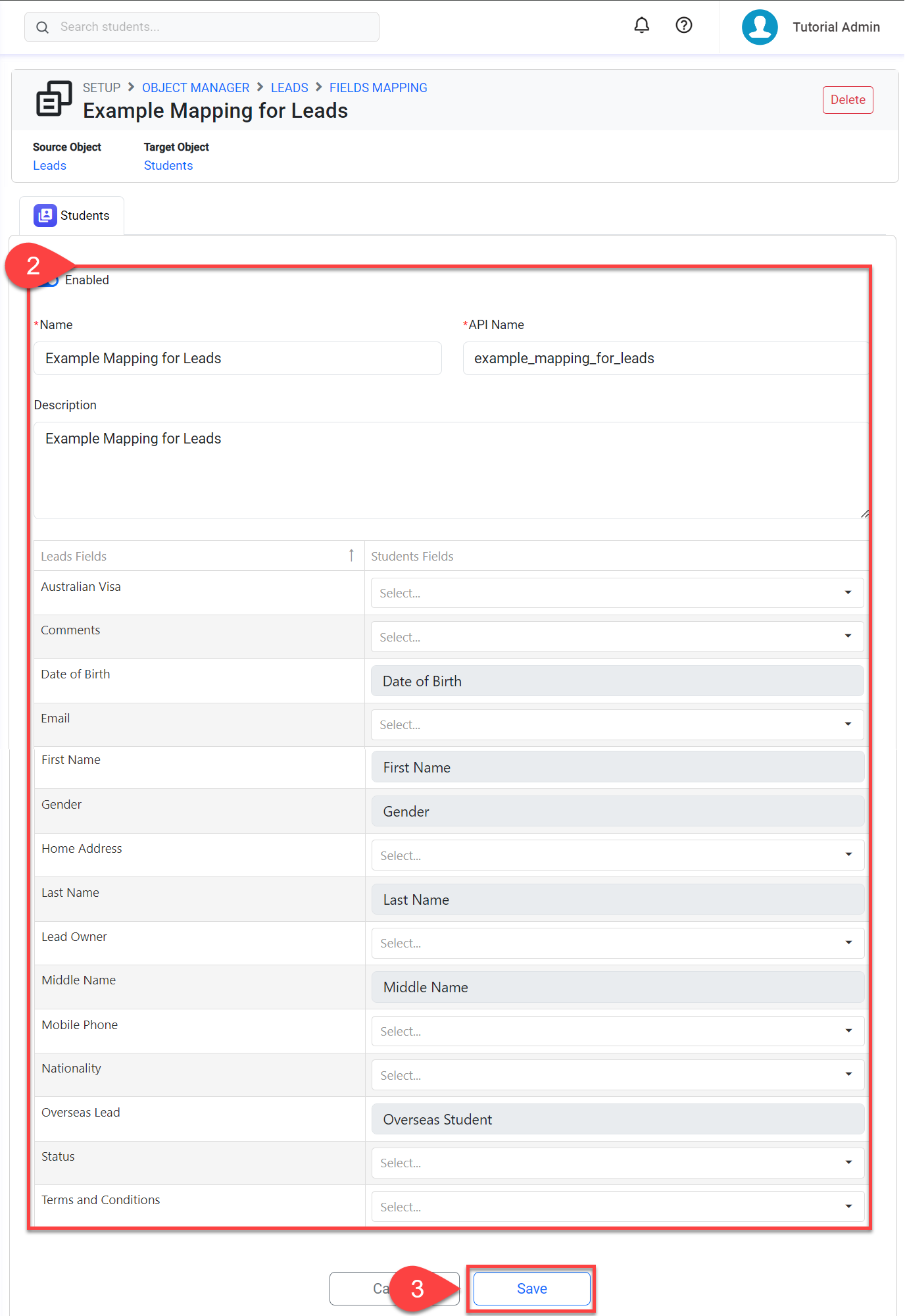905x1316 pixels.
Task: Click the notification bell icon
Action: [x=641, y=26]
